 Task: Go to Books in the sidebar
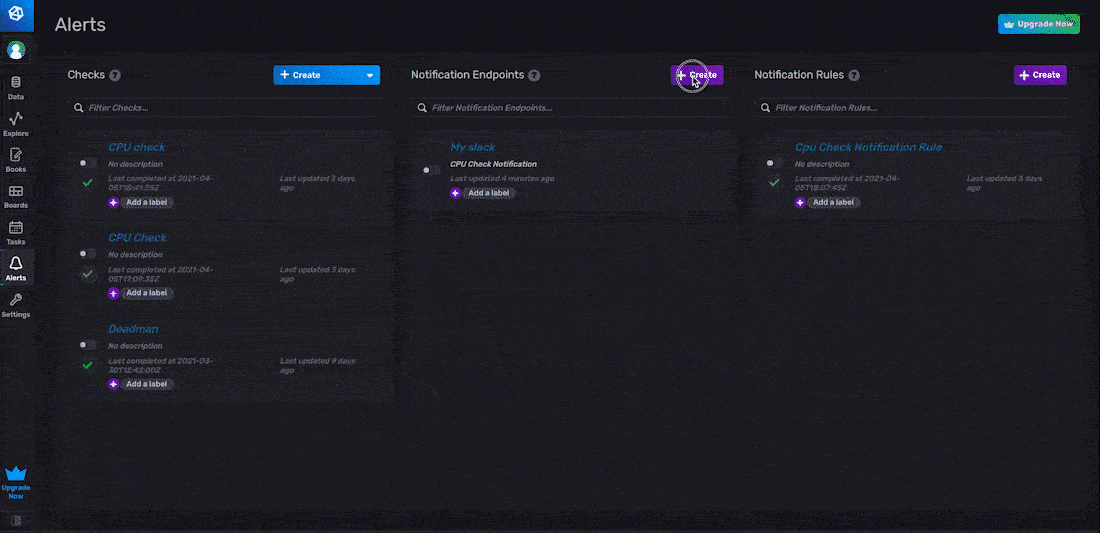(16, 159)
